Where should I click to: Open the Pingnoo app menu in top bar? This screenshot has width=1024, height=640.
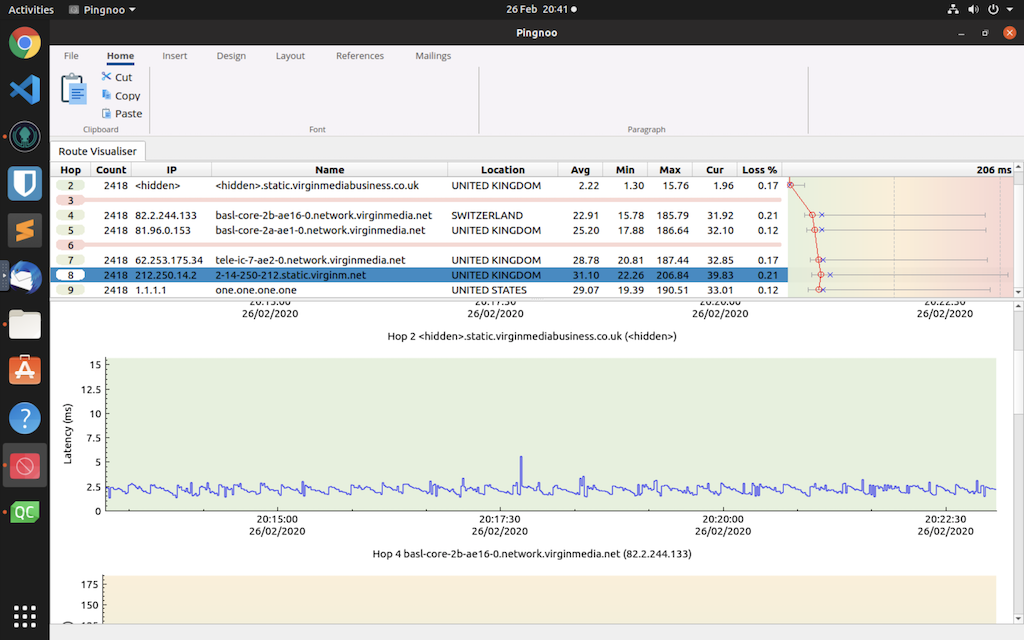tap(103, 10)
